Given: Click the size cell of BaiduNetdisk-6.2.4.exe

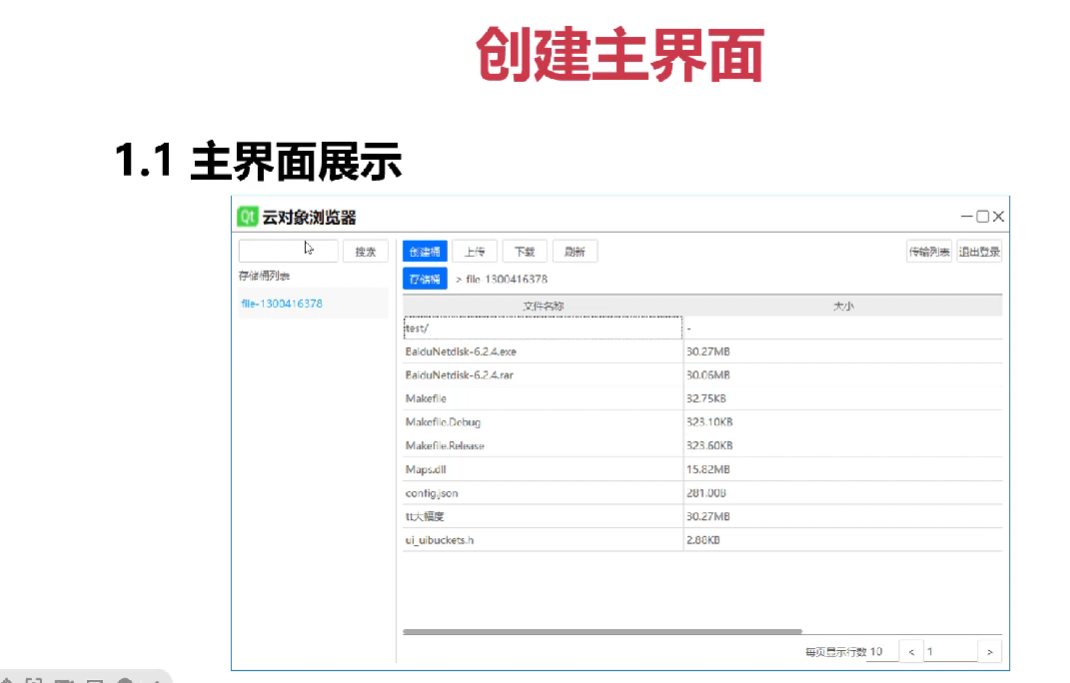Looking at the screenshot, I should point(843,351).
